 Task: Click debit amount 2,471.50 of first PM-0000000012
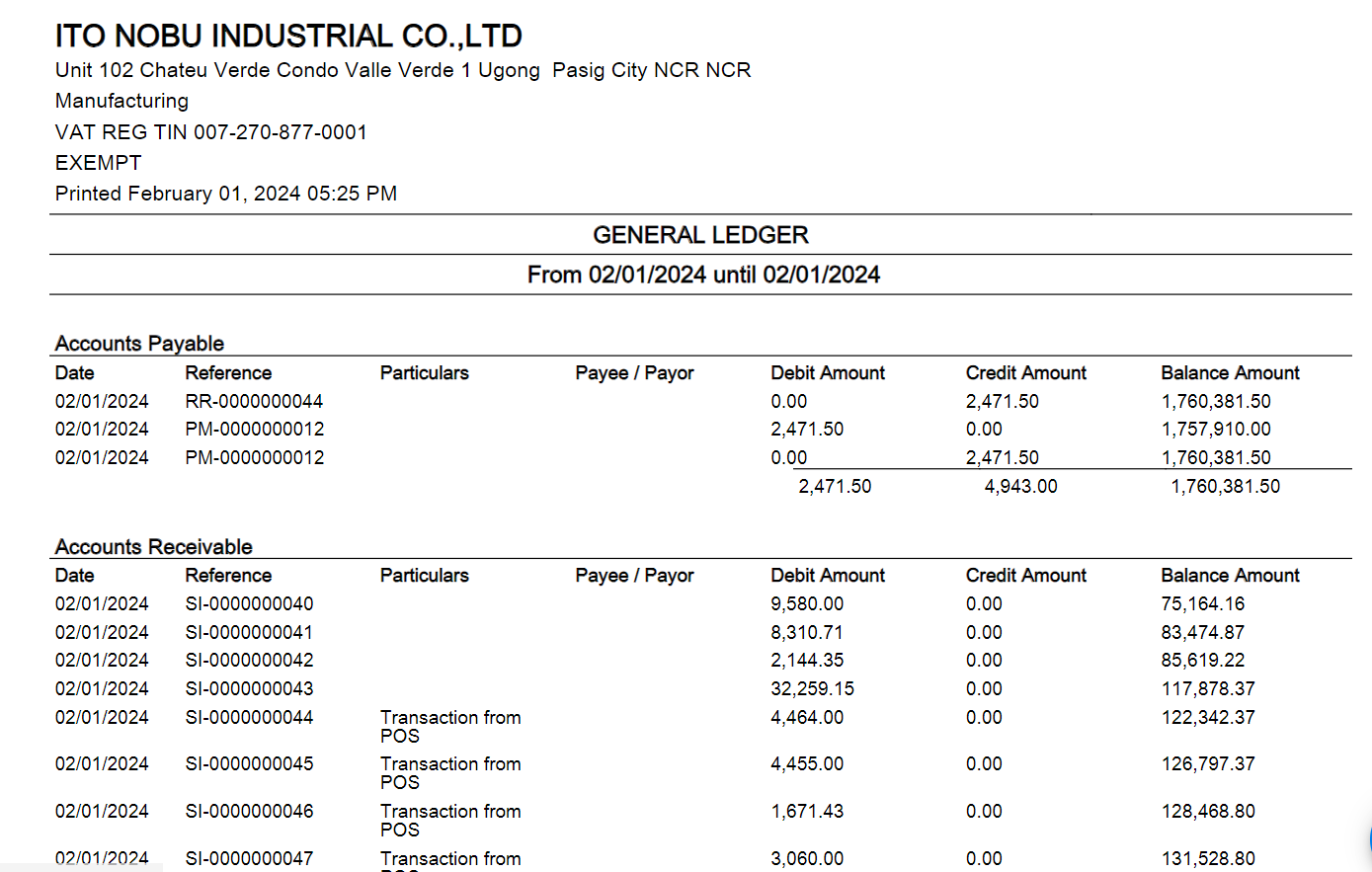(807, 430)
